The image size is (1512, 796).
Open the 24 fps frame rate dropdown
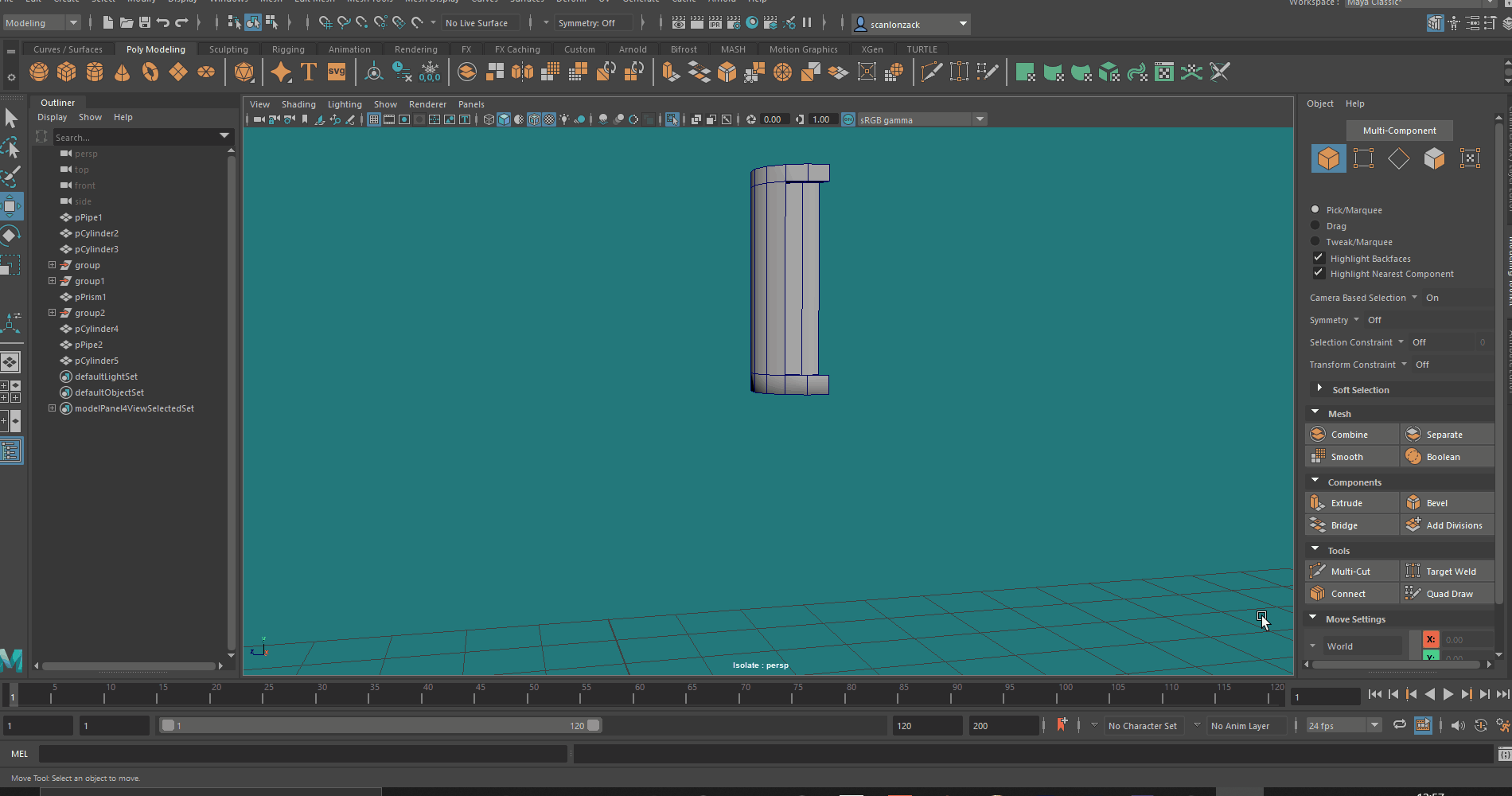click(1342, 725)
